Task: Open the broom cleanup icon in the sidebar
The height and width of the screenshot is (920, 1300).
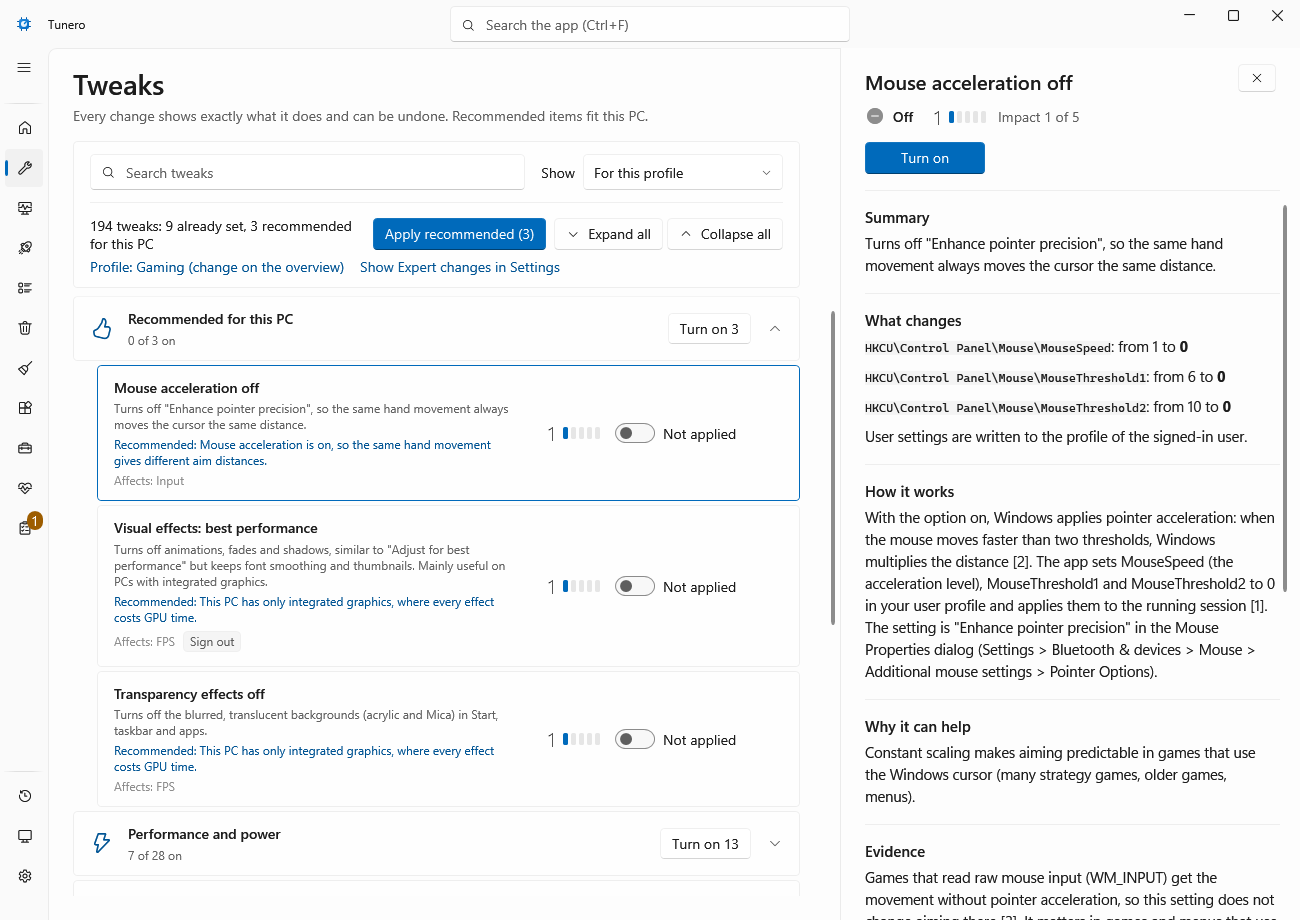Action: point(25,368)
